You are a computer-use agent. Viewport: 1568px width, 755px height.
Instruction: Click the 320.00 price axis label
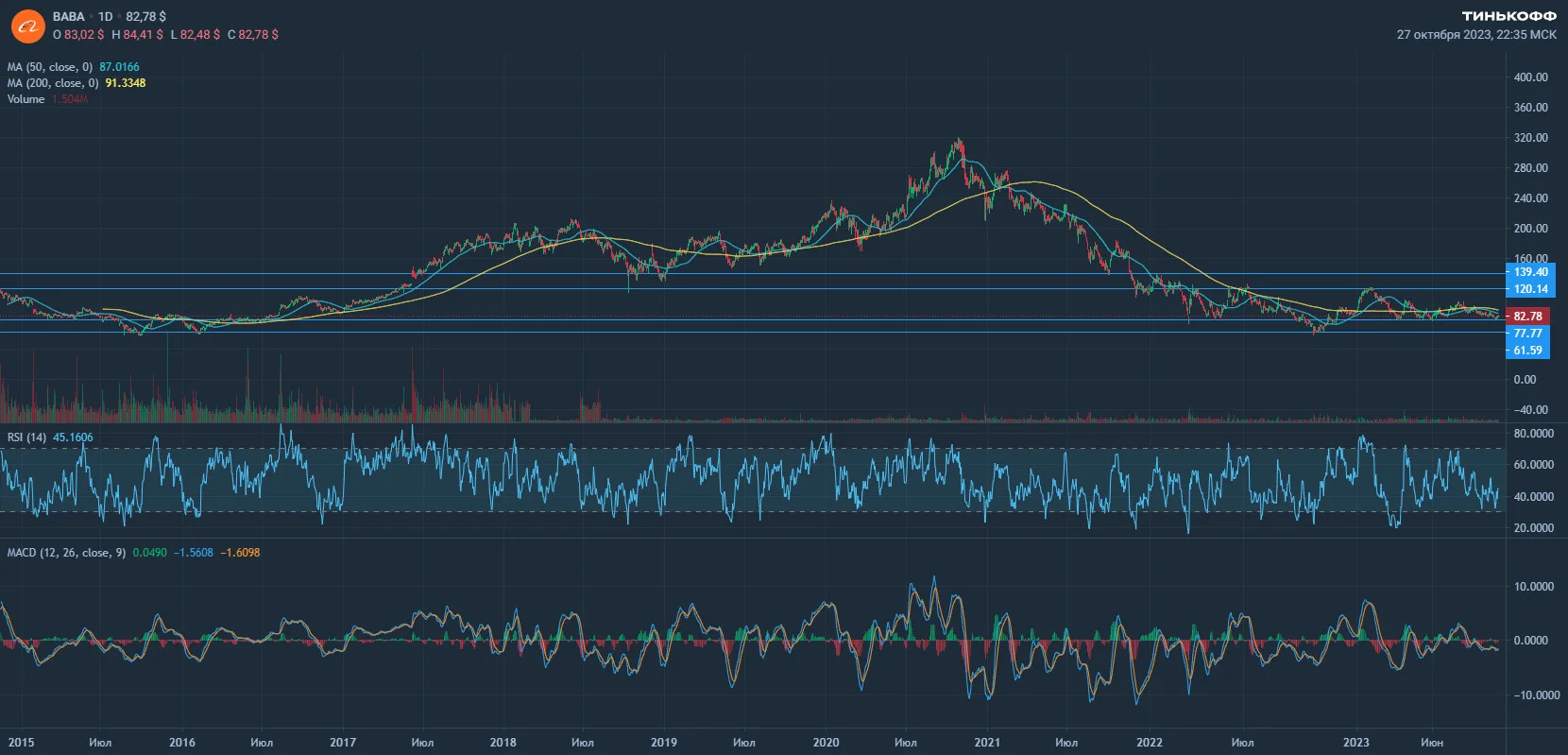click(x=1531, y=138)
